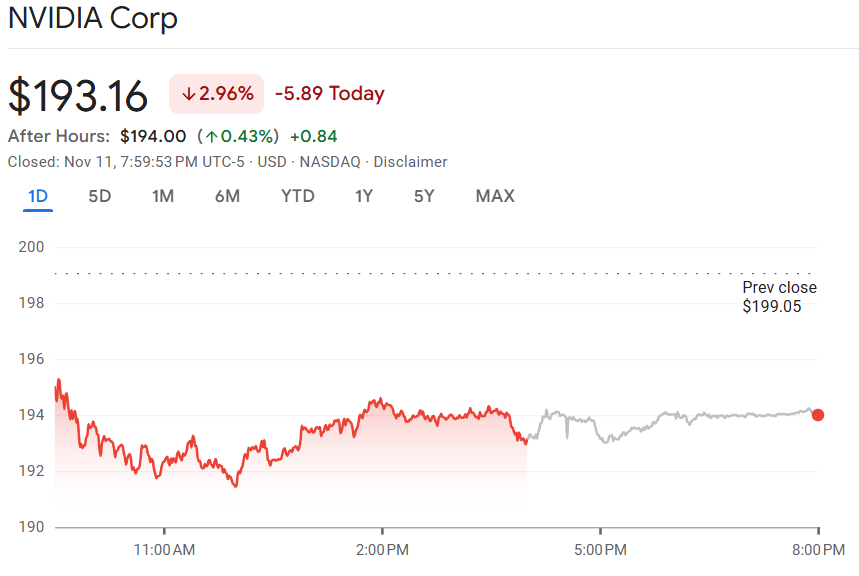
Task: Click the 11:00 AM time axis label
Action: tap(164, 549)
